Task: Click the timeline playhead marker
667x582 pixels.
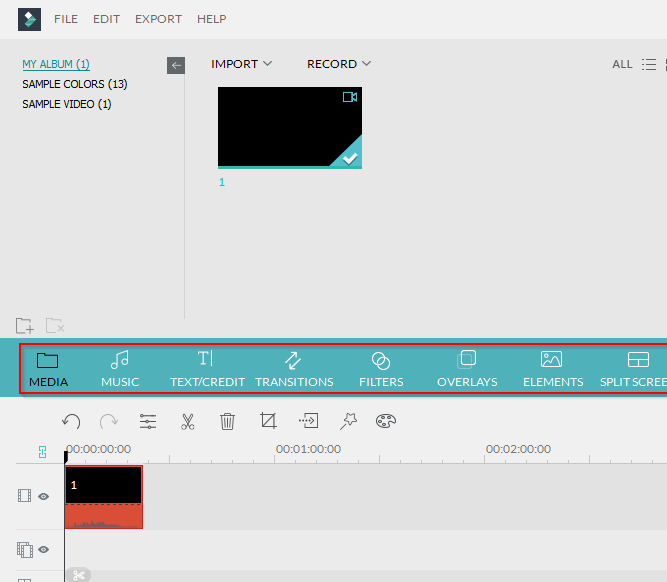Action: (x=66, y=457)
